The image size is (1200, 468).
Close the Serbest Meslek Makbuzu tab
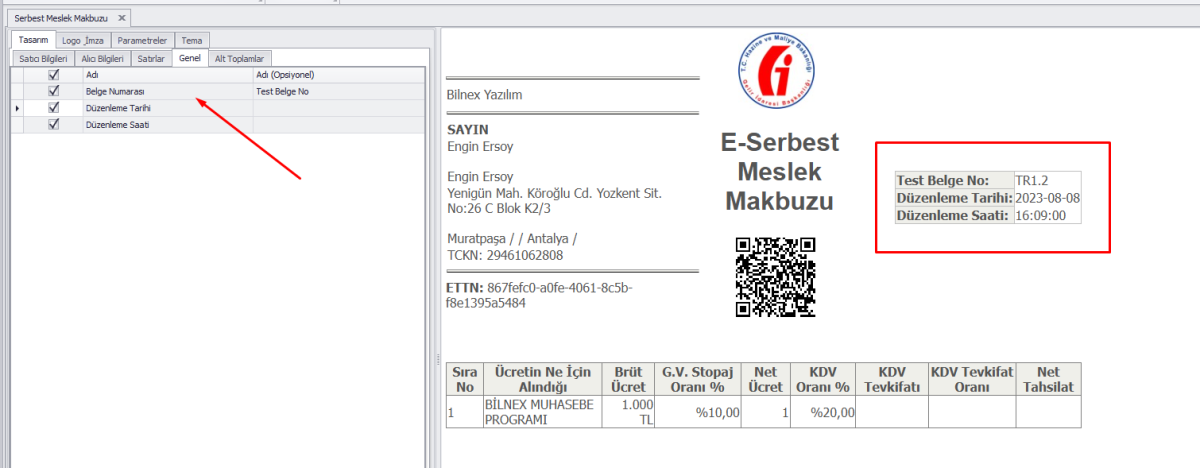[x=121, y=18]
